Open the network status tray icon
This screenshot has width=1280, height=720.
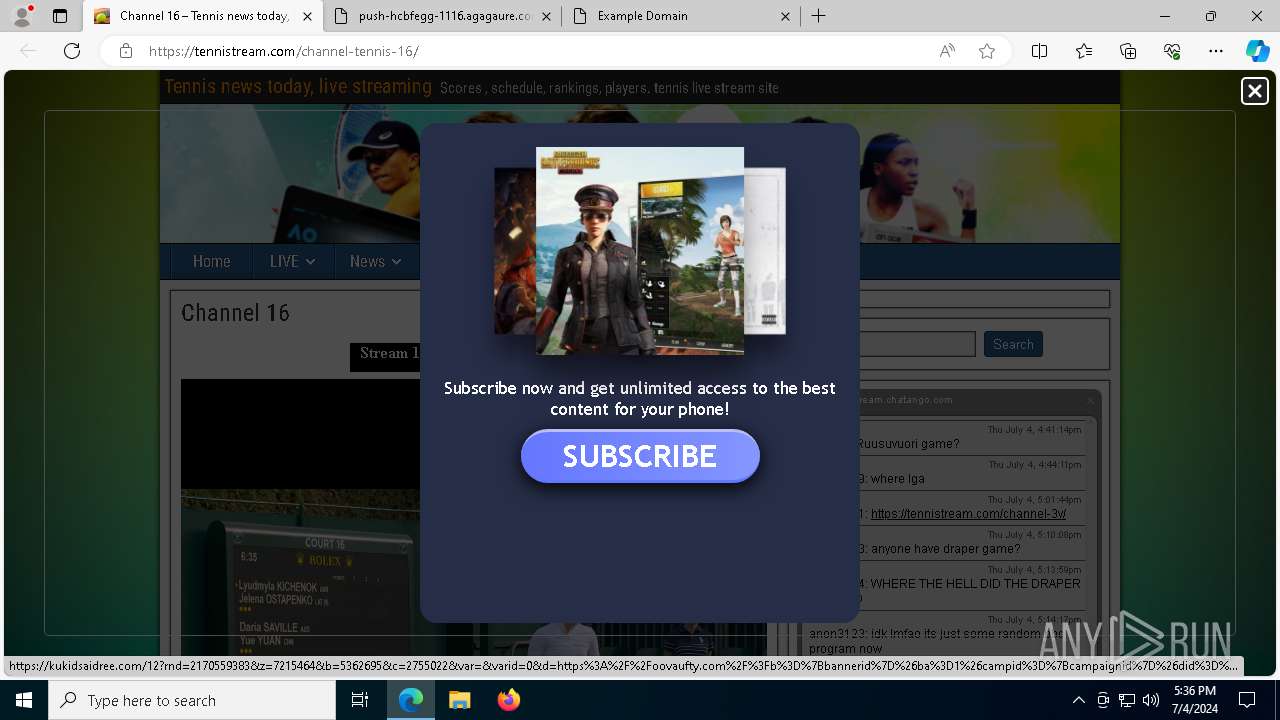pos(1127,700)
